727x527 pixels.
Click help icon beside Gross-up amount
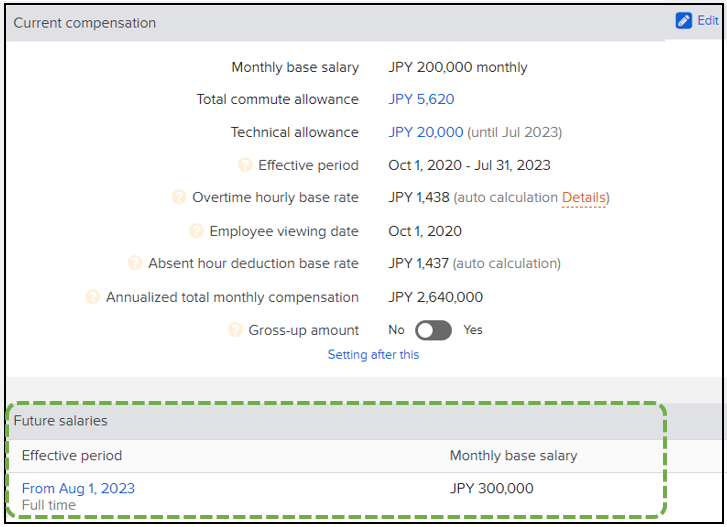(x=235, y=330)
